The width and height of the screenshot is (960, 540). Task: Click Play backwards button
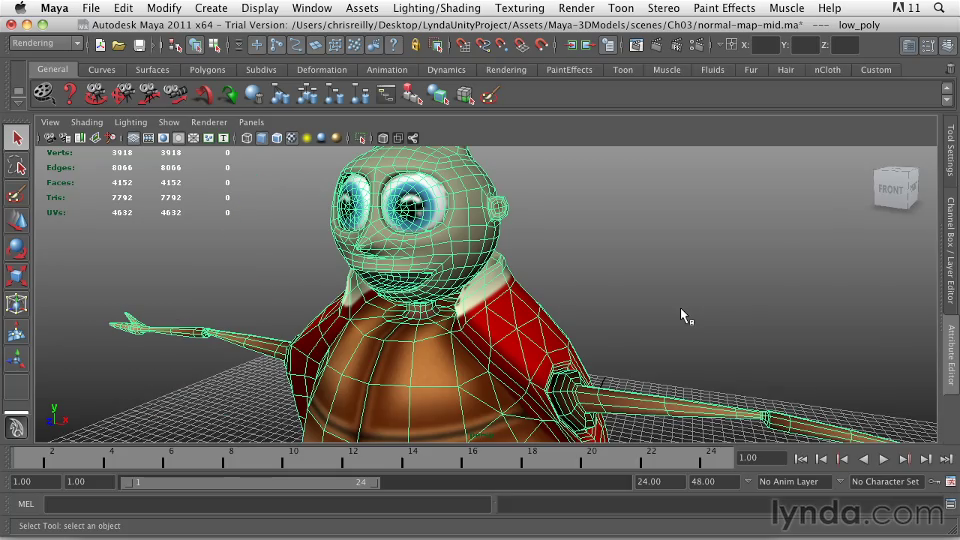[863, 459]
